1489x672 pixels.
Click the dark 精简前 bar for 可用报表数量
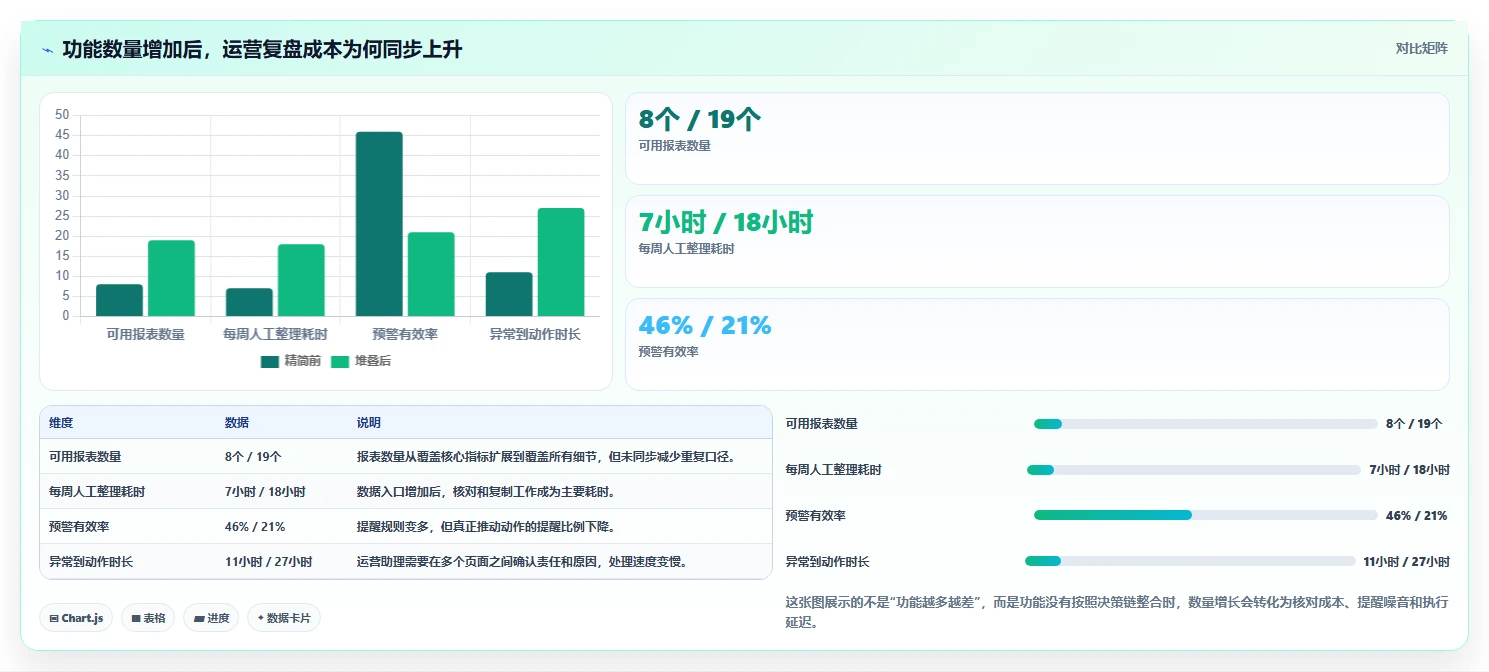(x=119, y=300)
